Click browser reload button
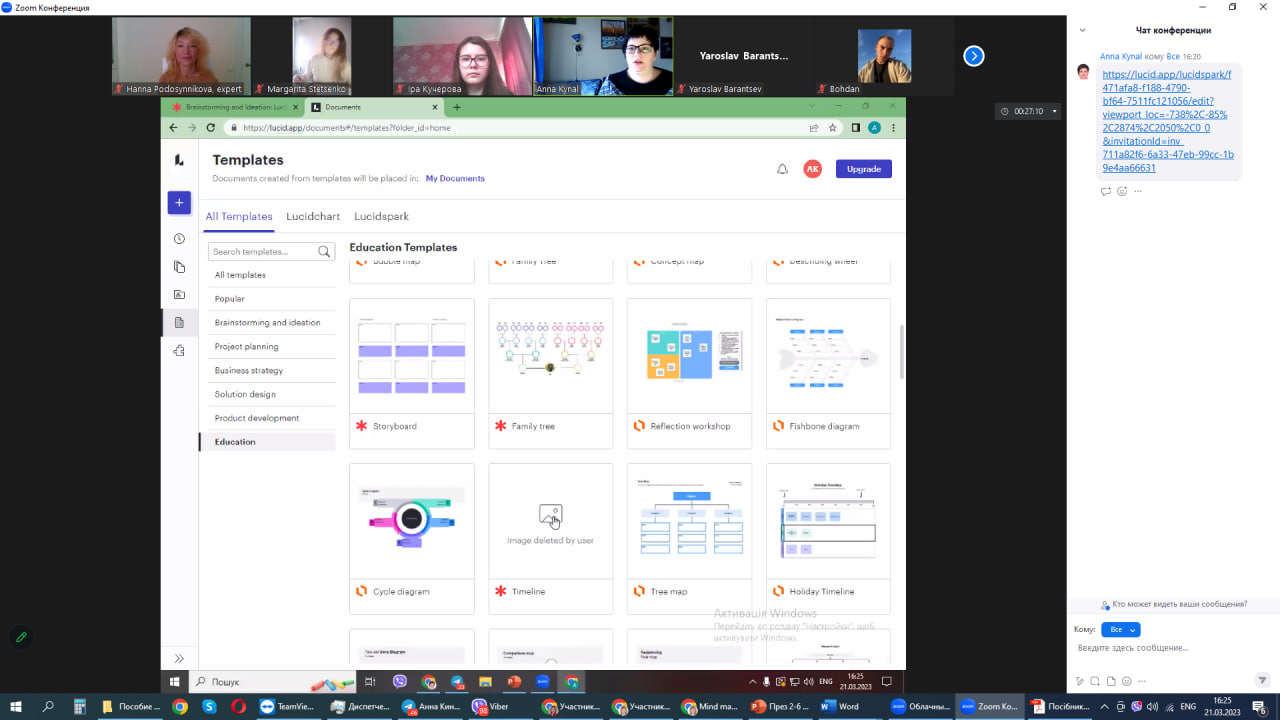Image resolution: width=1280 pixels, height=720 pixels. (210, 128)
